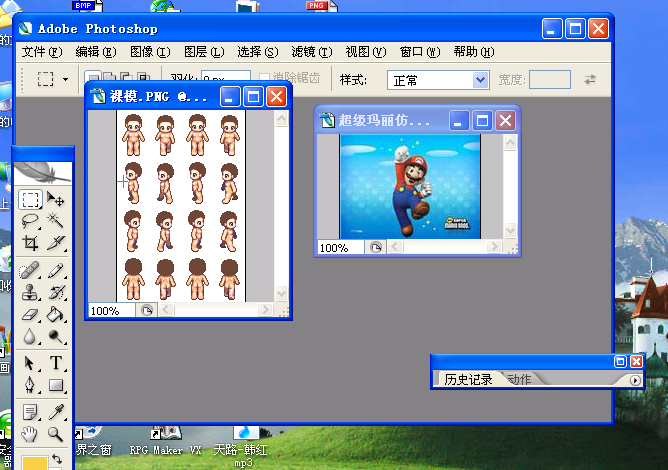This screenshot has width=668, height=470.
Task: Open the 文件(F) menu
Action: tap(42, 52)
